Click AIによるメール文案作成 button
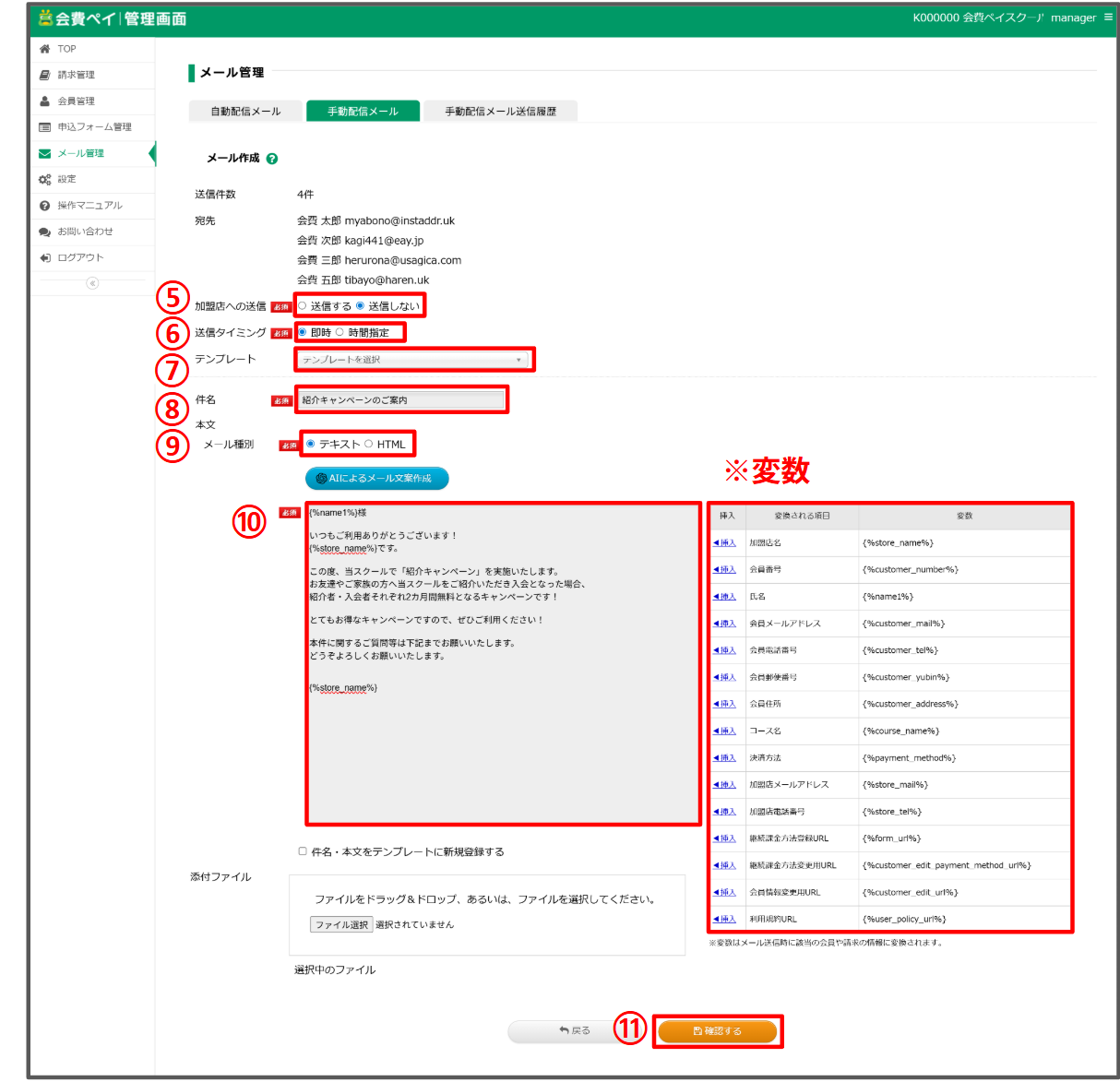 tap(377, 479)
